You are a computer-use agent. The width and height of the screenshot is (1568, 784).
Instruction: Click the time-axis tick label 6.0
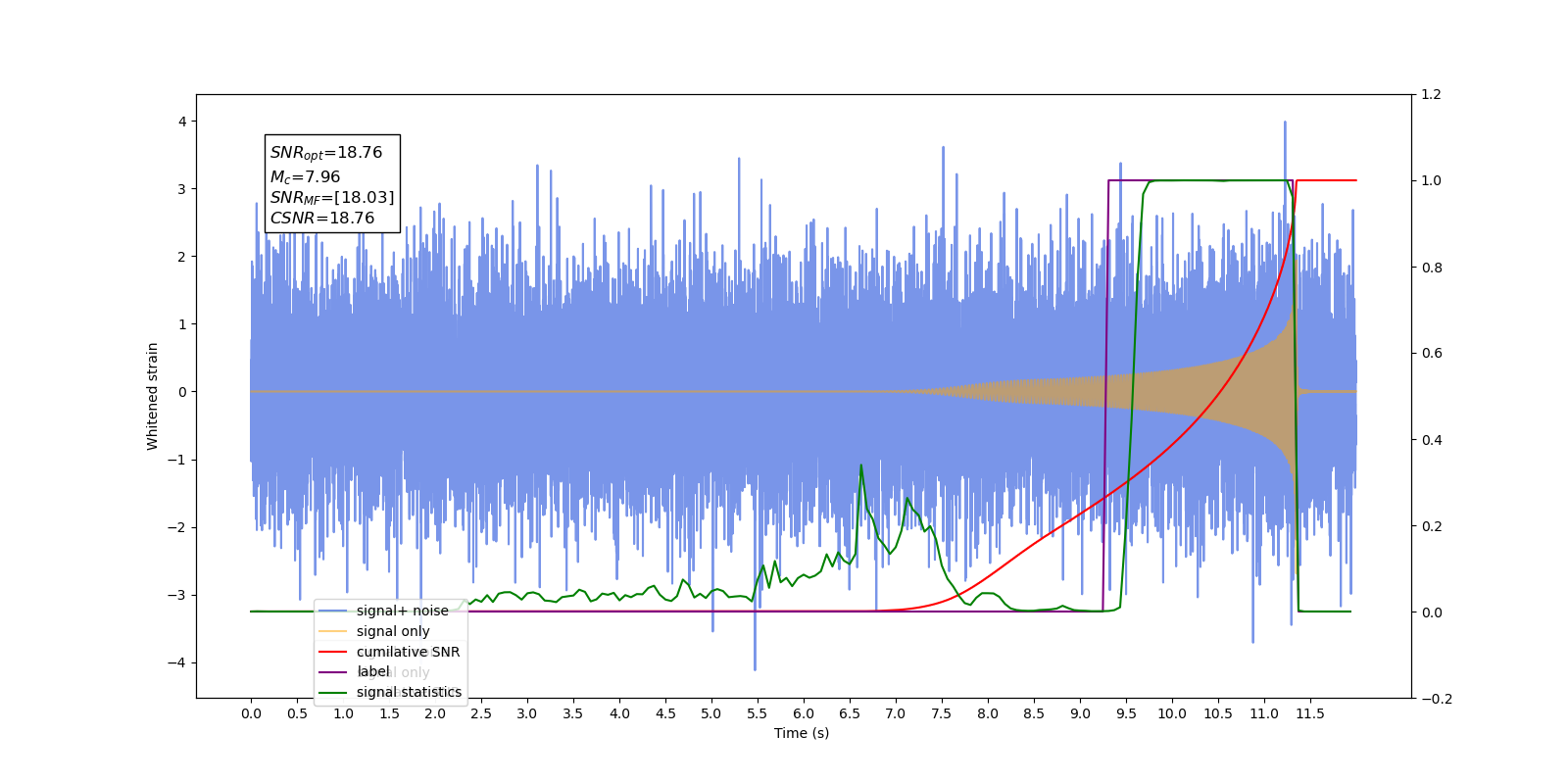click(804, 713)
